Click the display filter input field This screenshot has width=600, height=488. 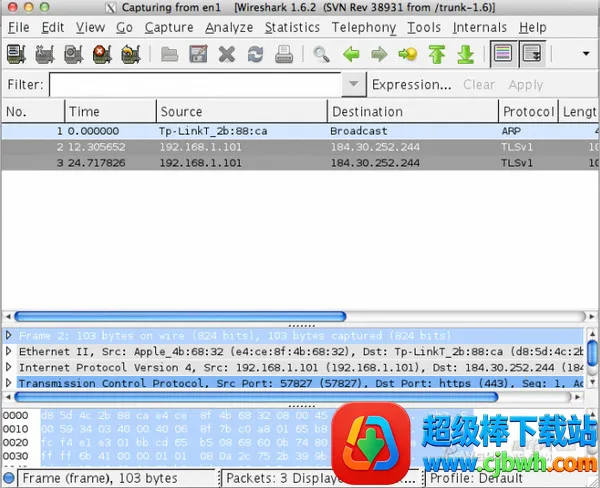(196, 85)
